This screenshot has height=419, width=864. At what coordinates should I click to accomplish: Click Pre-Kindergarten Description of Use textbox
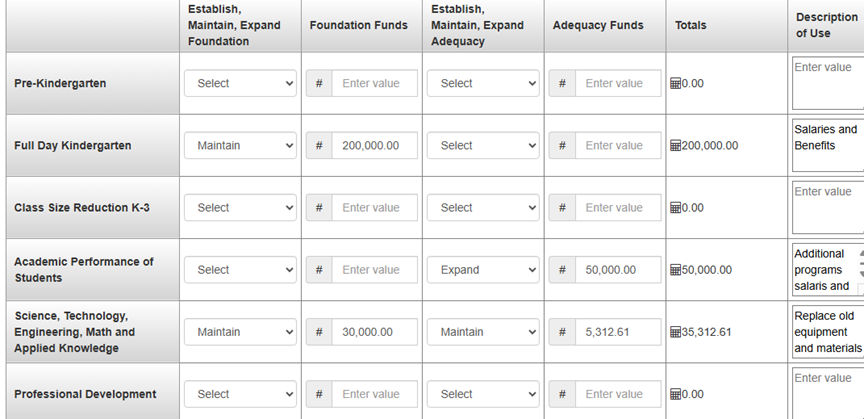[828, 84]
